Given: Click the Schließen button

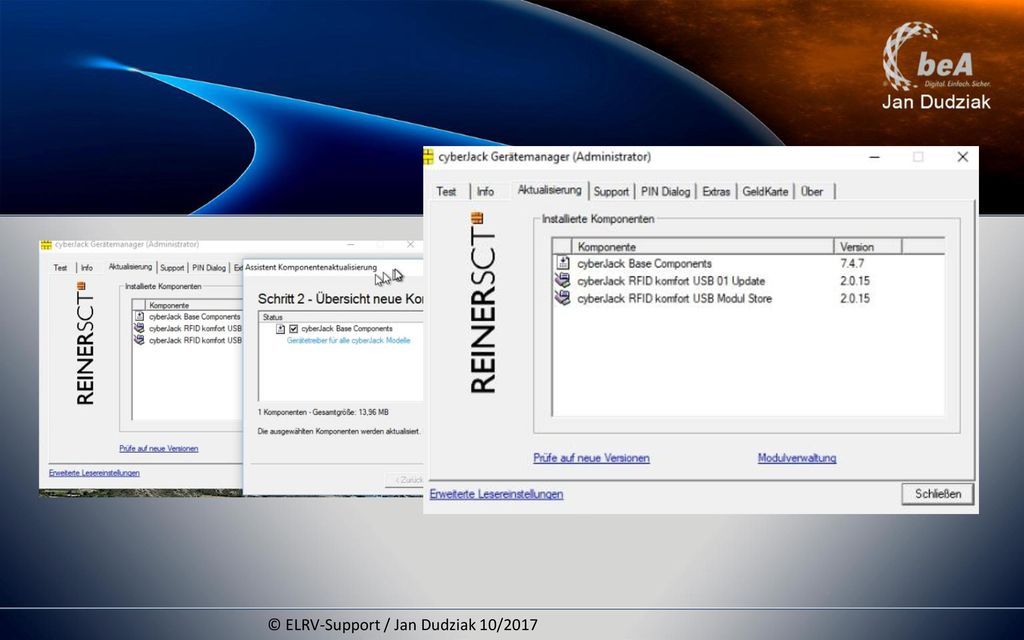Looking at the screenshot, I should (x=938, y=494).
